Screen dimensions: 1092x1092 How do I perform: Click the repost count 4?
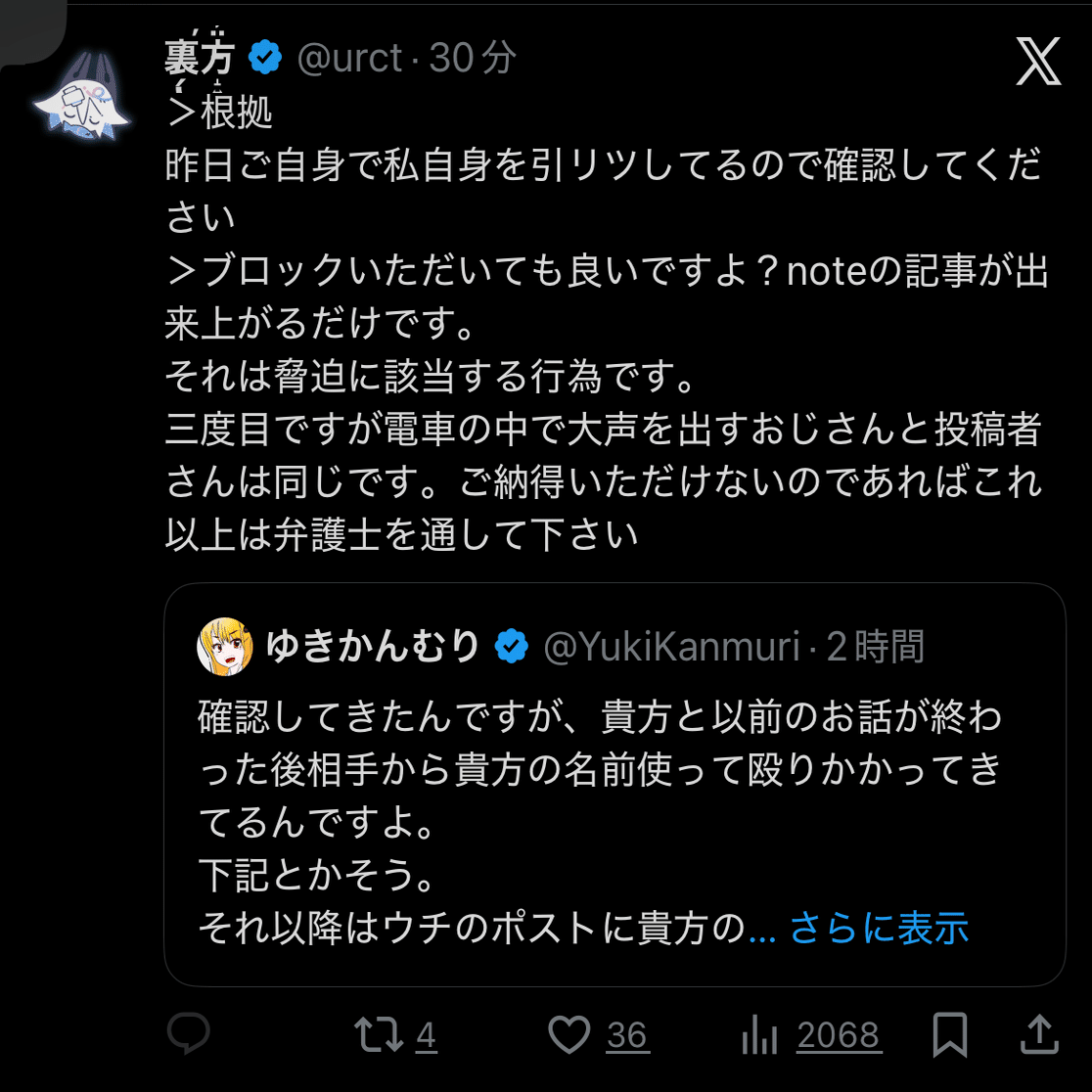[426, 1034]
